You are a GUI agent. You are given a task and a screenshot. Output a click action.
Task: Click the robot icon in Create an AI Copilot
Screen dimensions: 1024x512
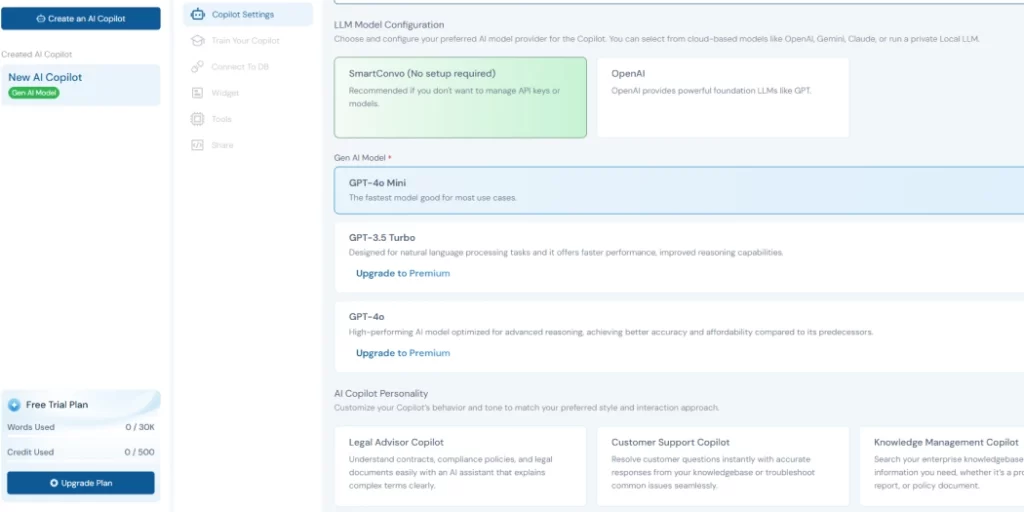40,19
